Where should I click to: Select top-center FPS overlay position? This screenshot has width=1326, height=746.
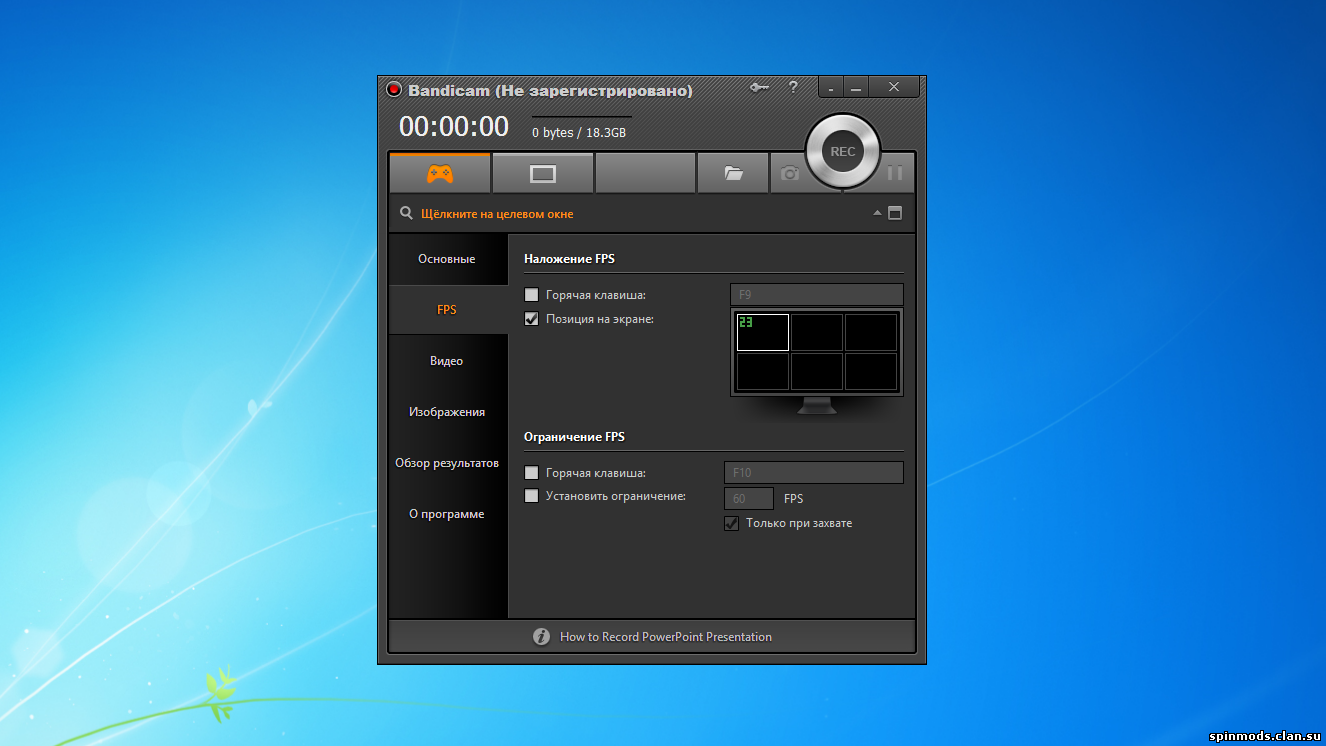[817, 332]
